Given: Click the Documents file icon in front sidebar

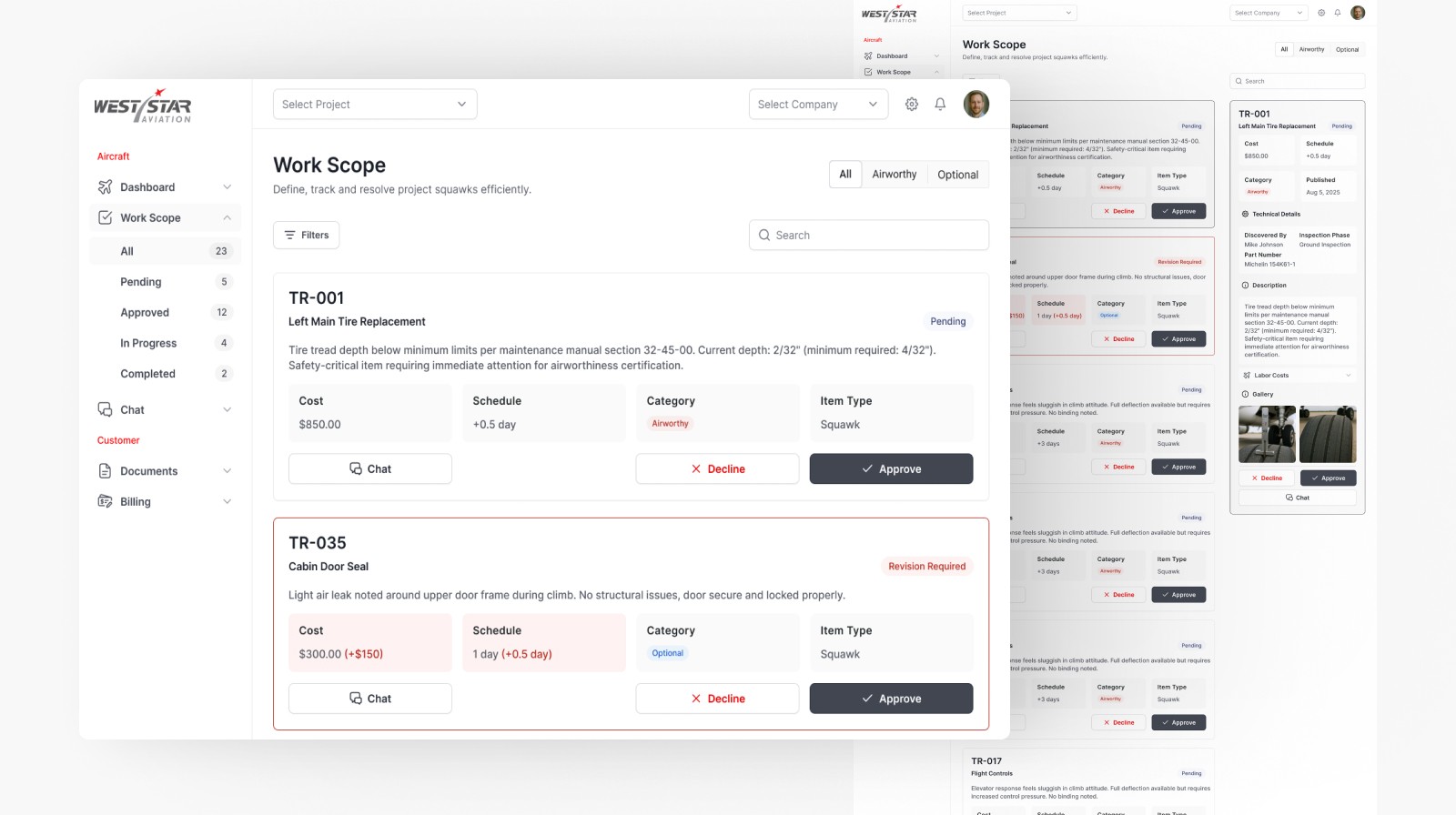Looking at the screenshot, I should [x=105, y=471].
